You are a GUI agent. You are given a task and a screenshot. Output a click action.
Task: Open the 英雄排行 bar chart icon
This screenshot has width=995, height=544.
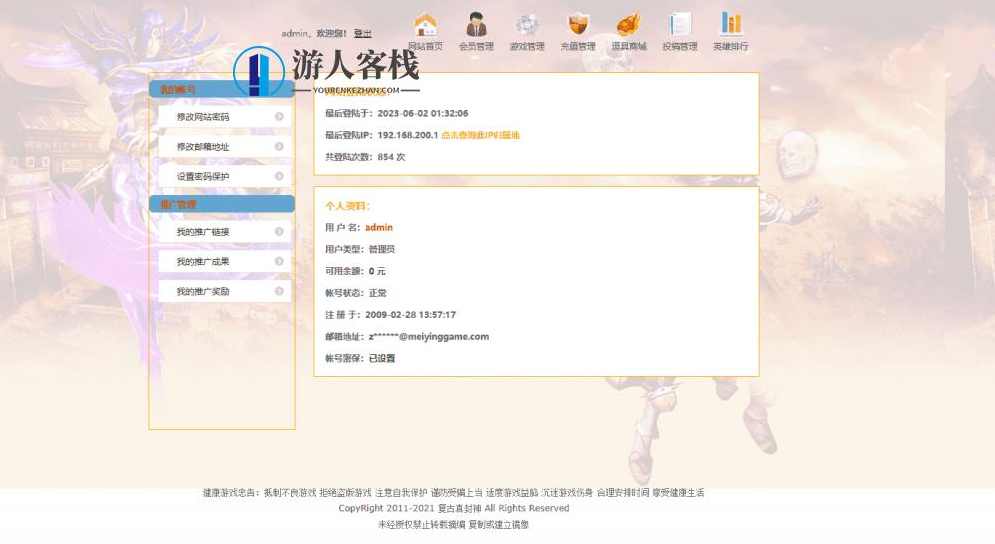(x=730, y=23)
